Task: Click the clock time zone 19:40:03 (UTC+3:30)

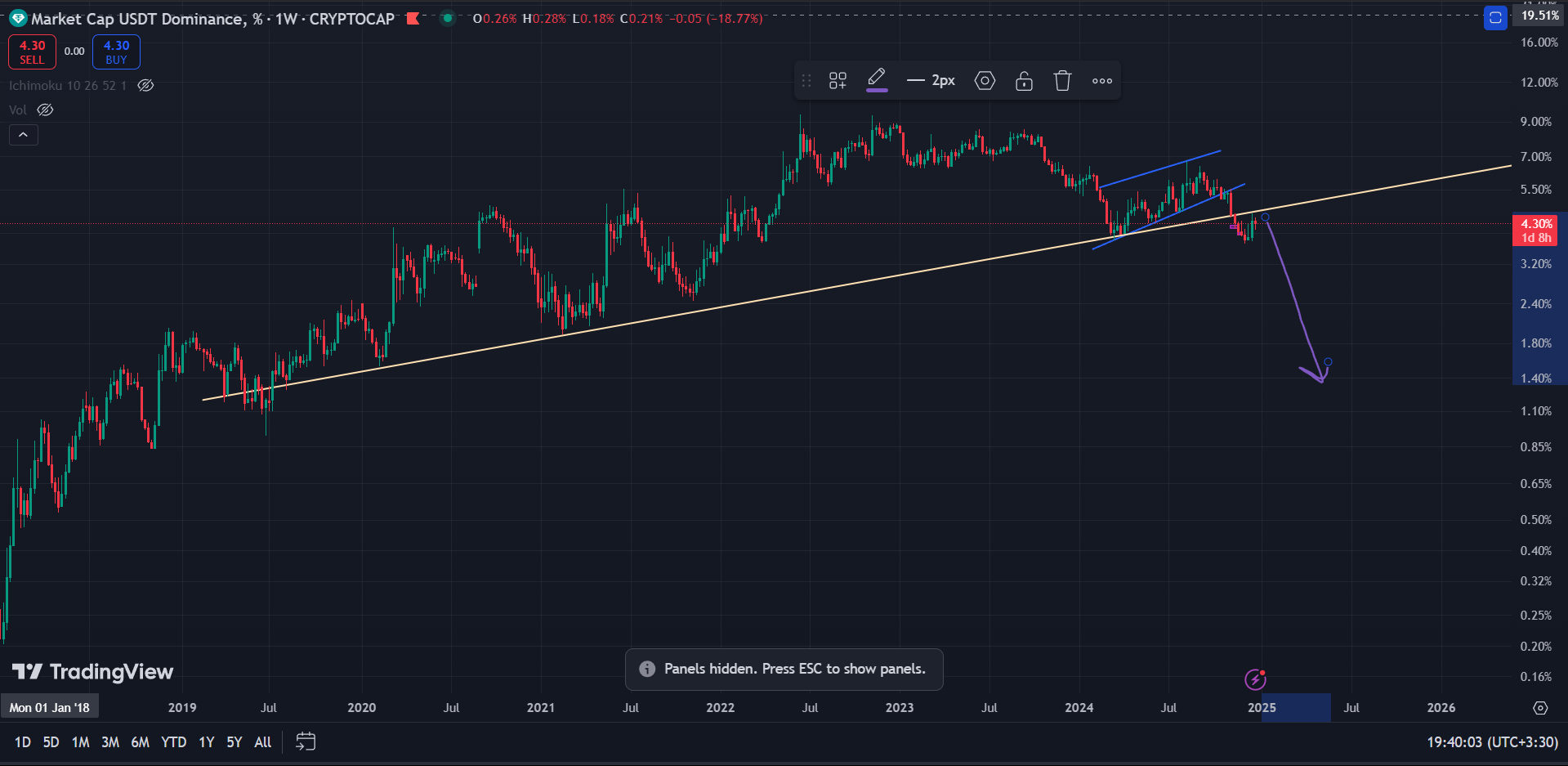Action: point(1492,742)
